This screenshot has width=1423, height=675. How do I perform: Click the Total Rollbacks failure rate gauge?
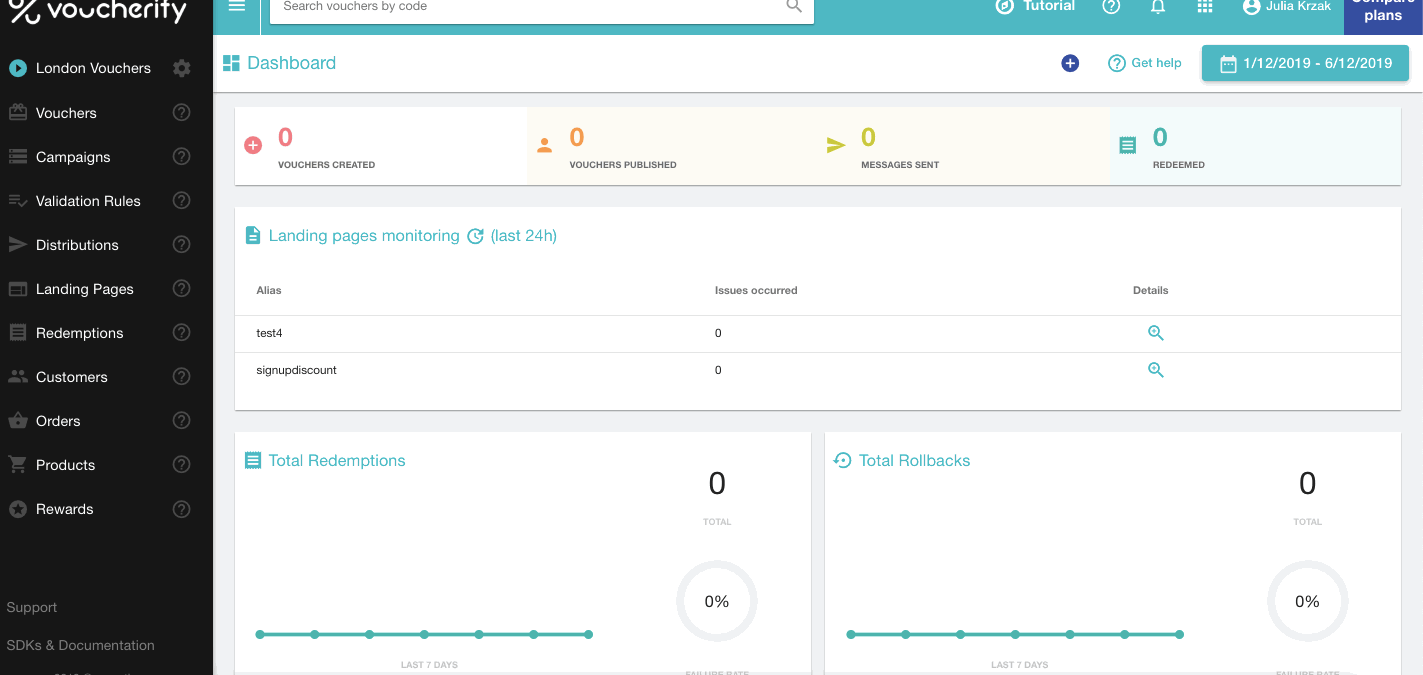1308,601
